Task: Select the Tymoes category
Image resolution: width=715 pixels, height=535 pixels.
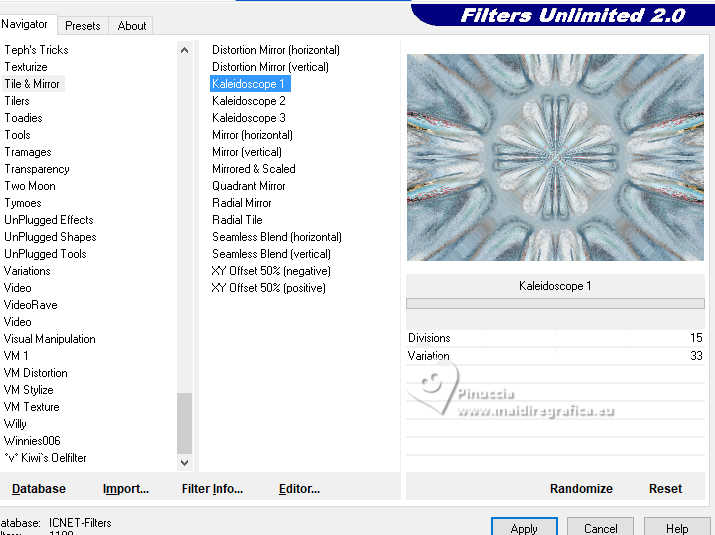Action: click(23, 203)
